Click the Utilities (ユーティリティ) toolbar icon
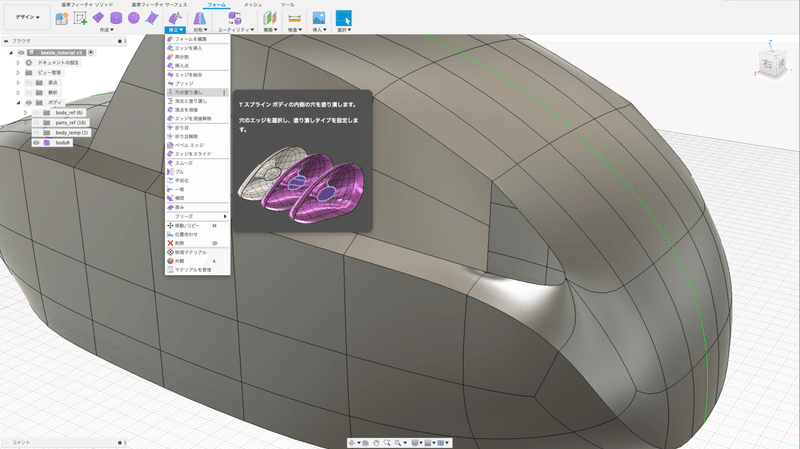 coord(235,18)
